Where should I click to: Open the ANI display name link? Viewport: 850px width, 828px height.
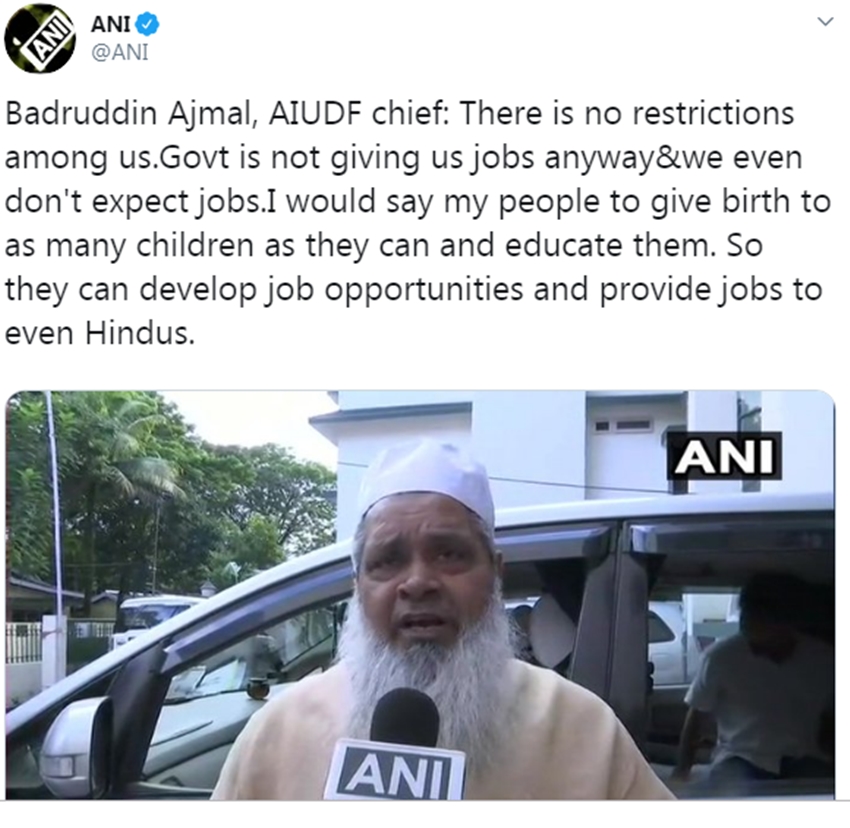tap(112, 24)
